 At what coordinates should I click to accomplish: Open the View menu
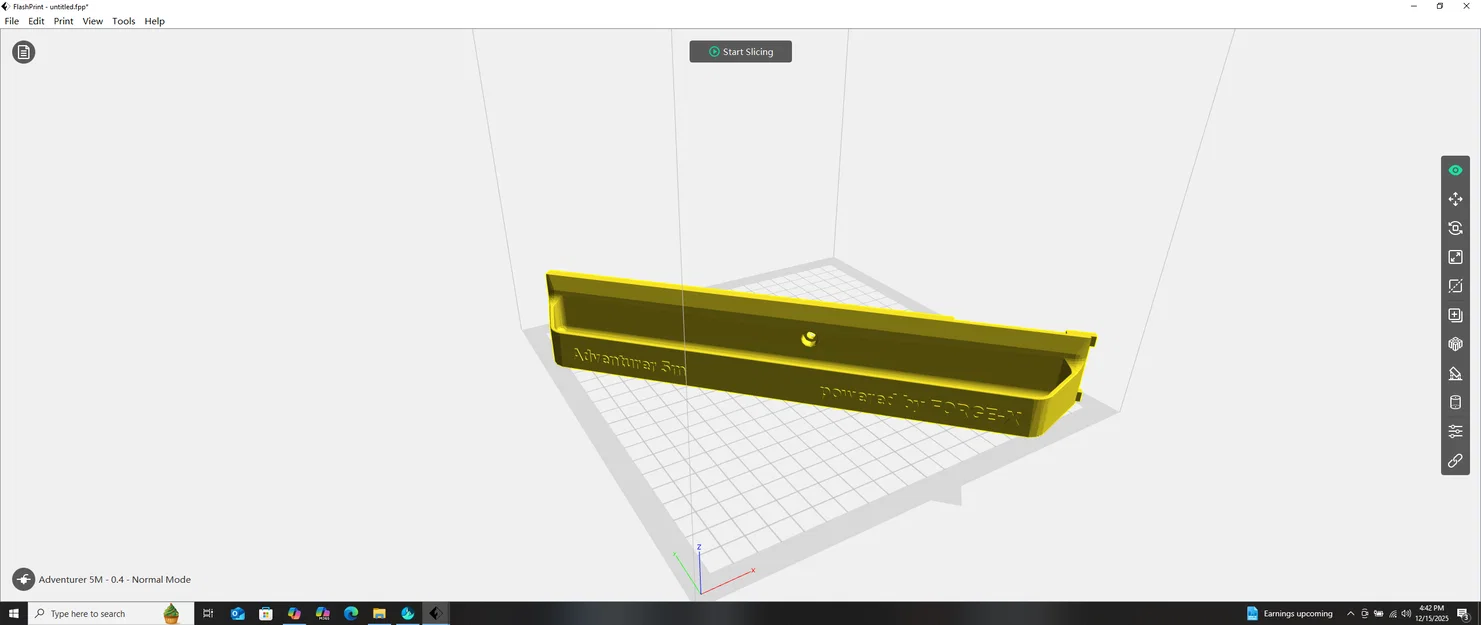[92, 21]
